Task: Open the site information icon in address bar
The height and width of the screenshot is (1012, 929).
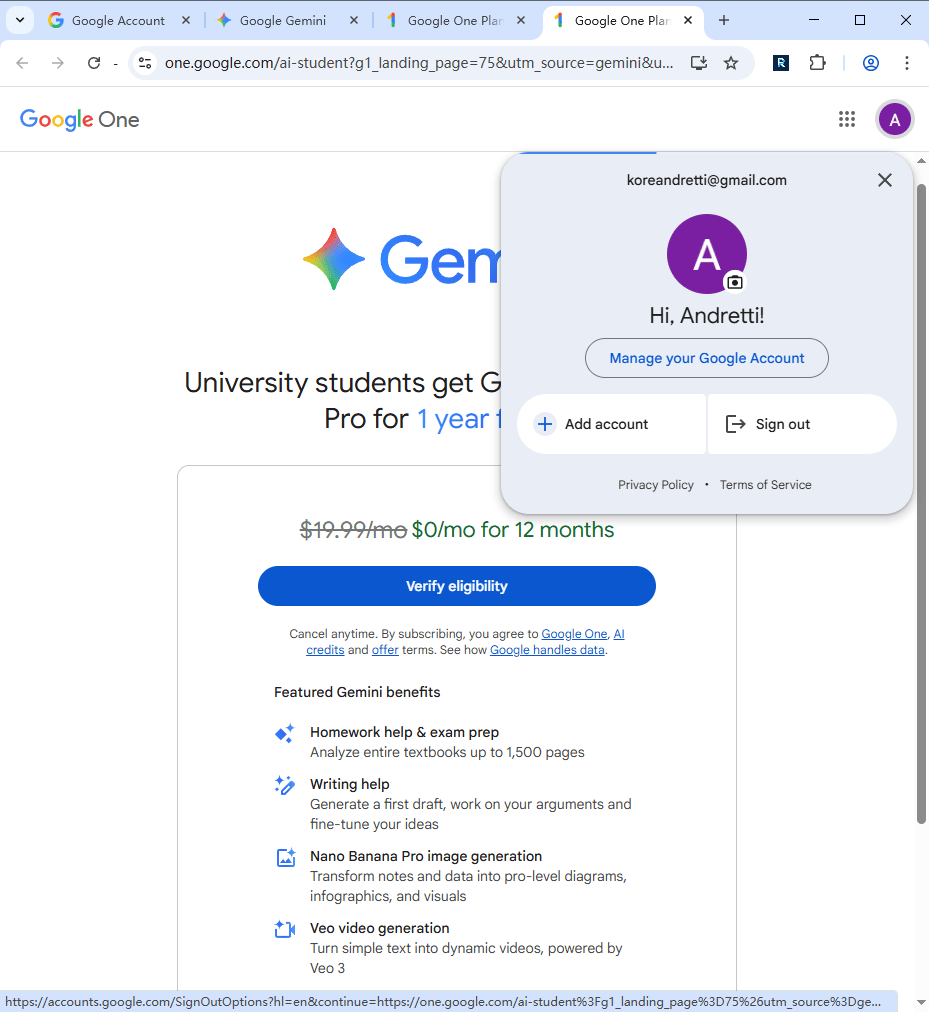Action: click(145, 63)
